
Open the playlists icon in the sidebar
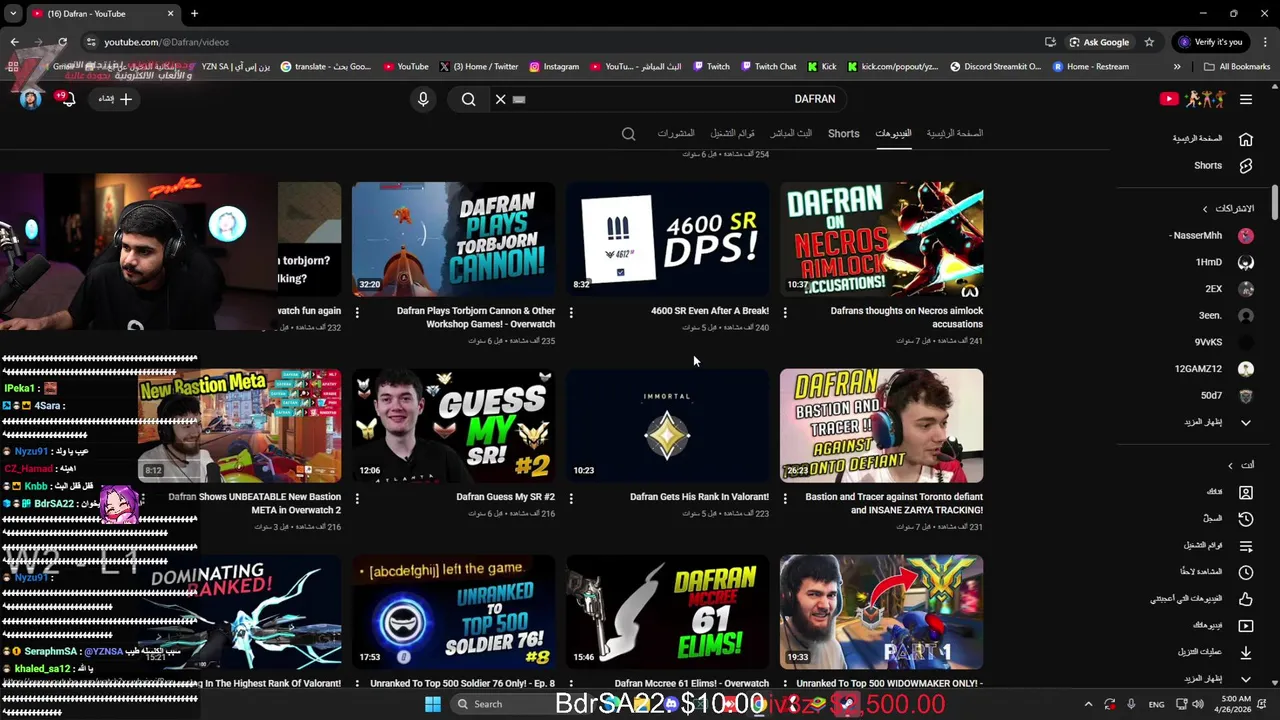(1245, 546)
